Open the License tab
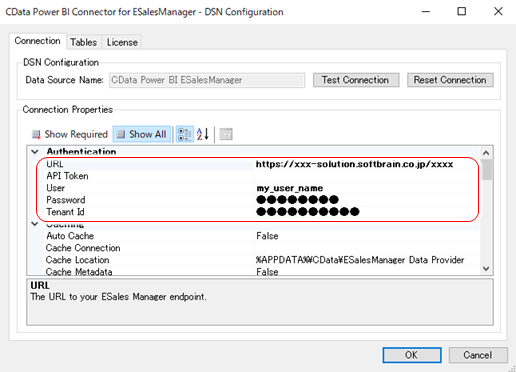 click(122, 42)
